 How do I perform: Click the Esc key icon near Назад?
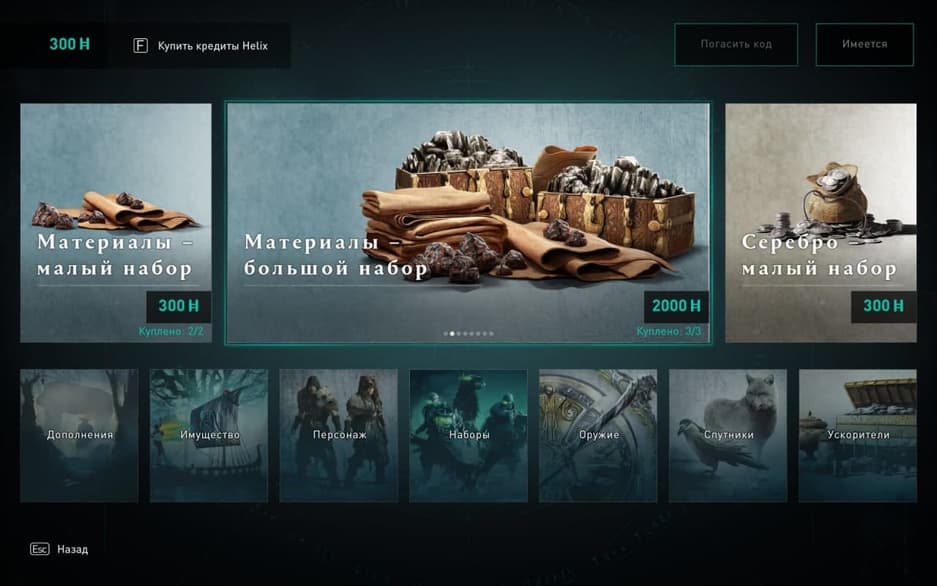click(39, 549)
